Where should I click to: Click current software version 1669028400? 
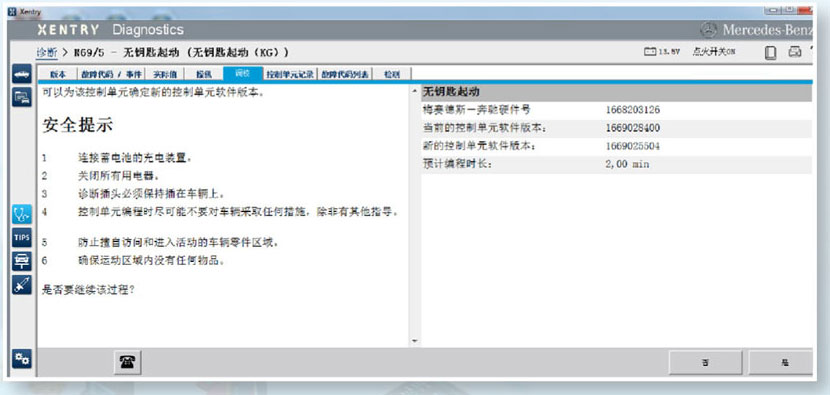(633, 128)
